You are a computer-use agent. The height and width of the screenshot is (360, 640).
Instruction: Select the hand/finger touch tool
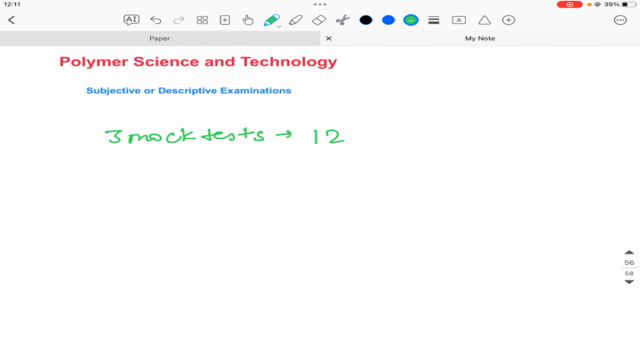(248, 20)
